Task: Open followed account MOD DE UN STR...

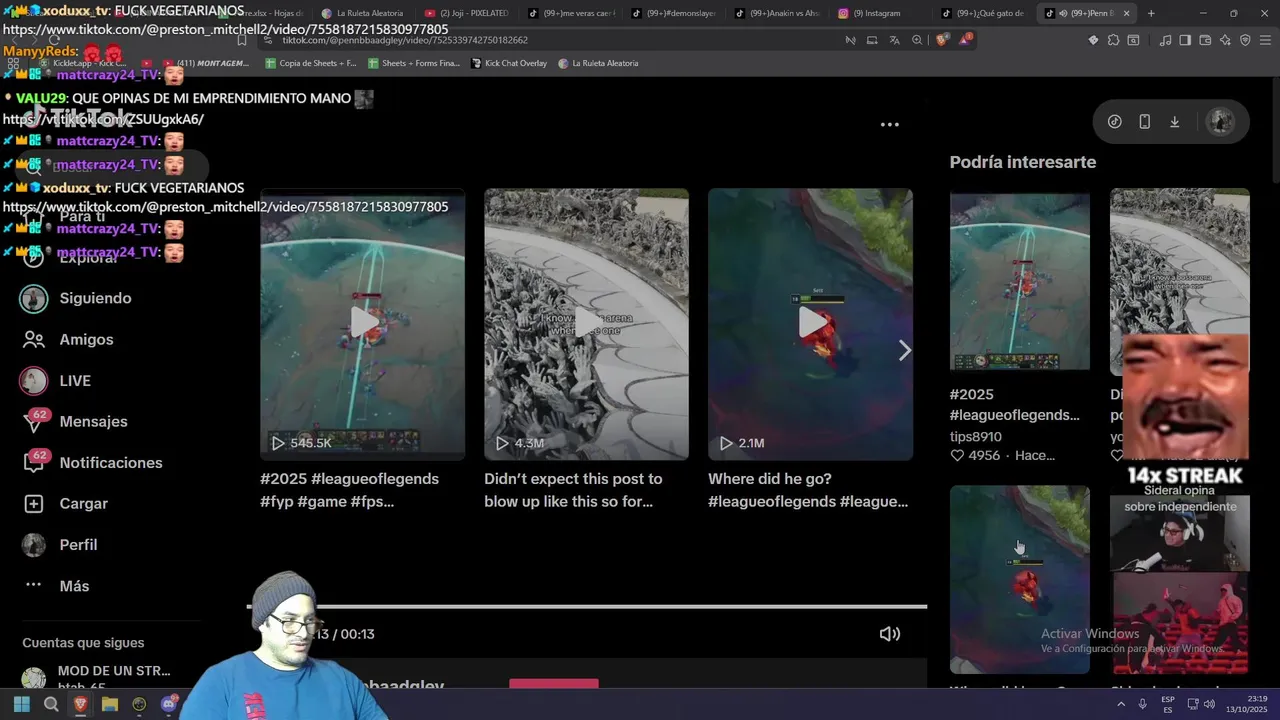Action: point(96,678)
